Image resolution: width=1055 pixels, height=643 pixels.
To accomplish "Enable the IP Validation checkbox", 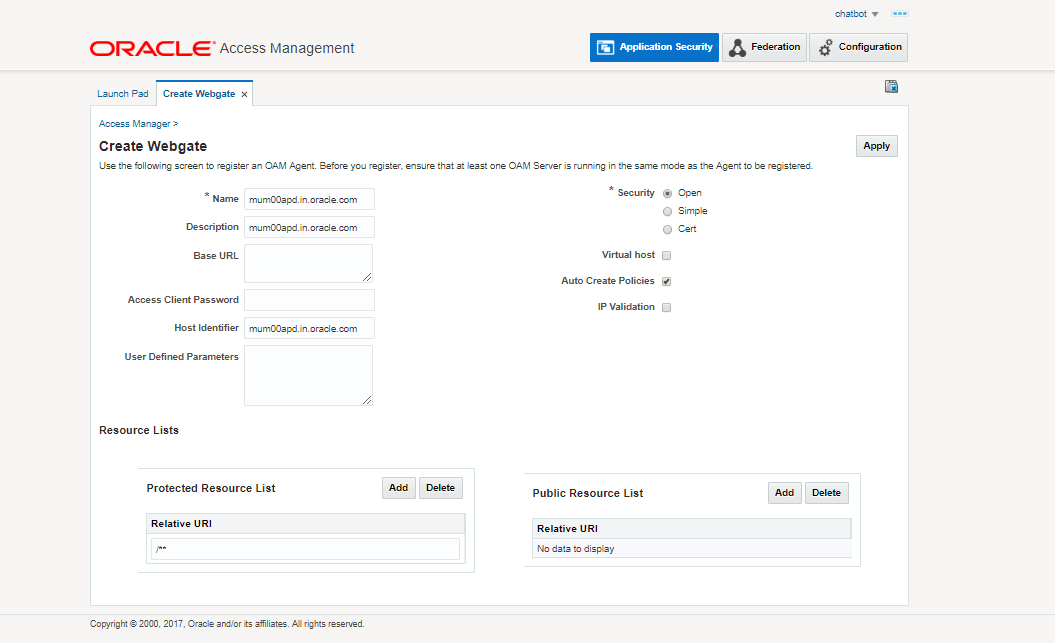I will tap(667, 307).
